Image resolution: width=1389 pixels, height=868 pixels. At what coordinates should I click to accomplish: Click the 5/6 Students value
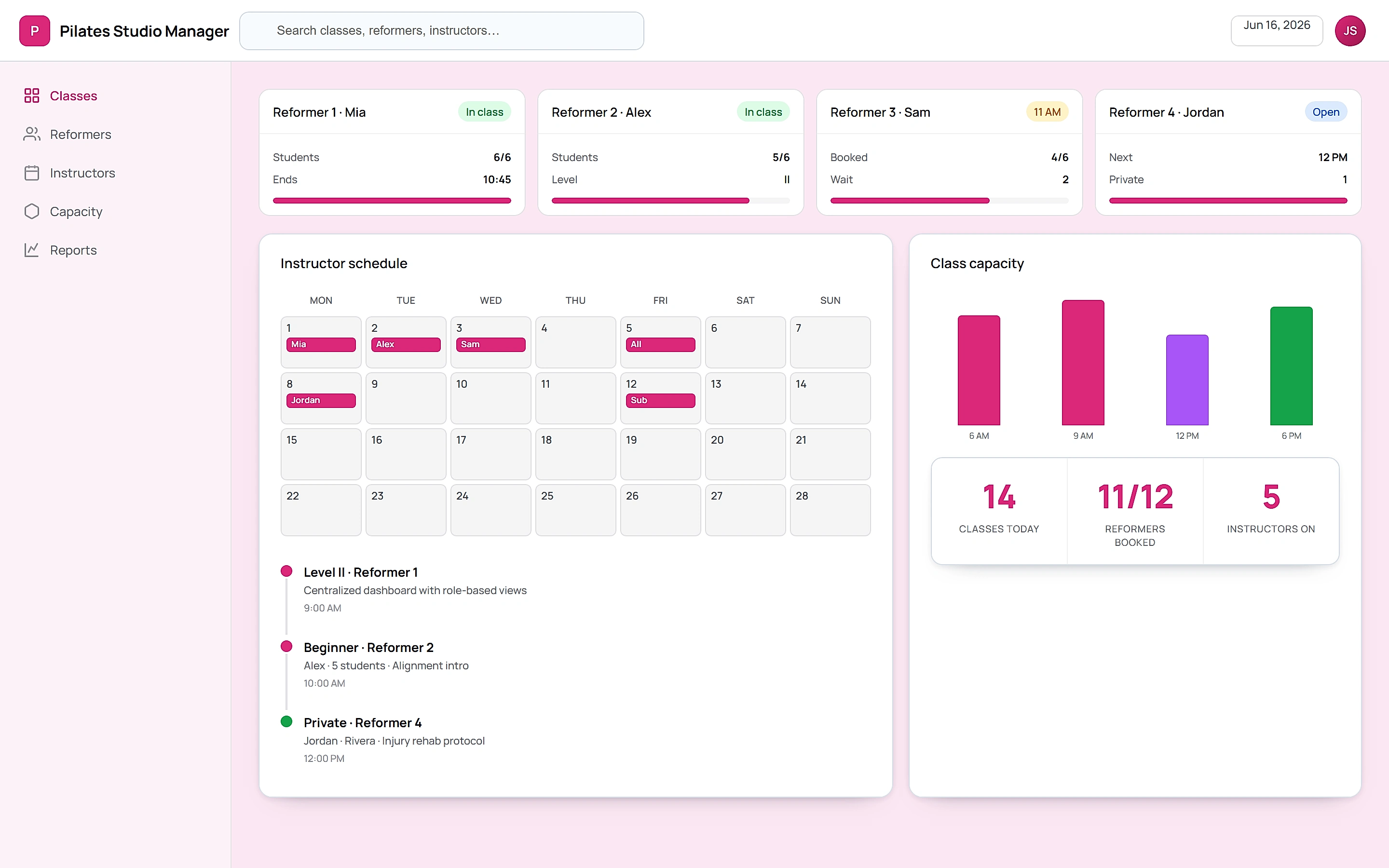pyautogui.click(x=781, y=157)
